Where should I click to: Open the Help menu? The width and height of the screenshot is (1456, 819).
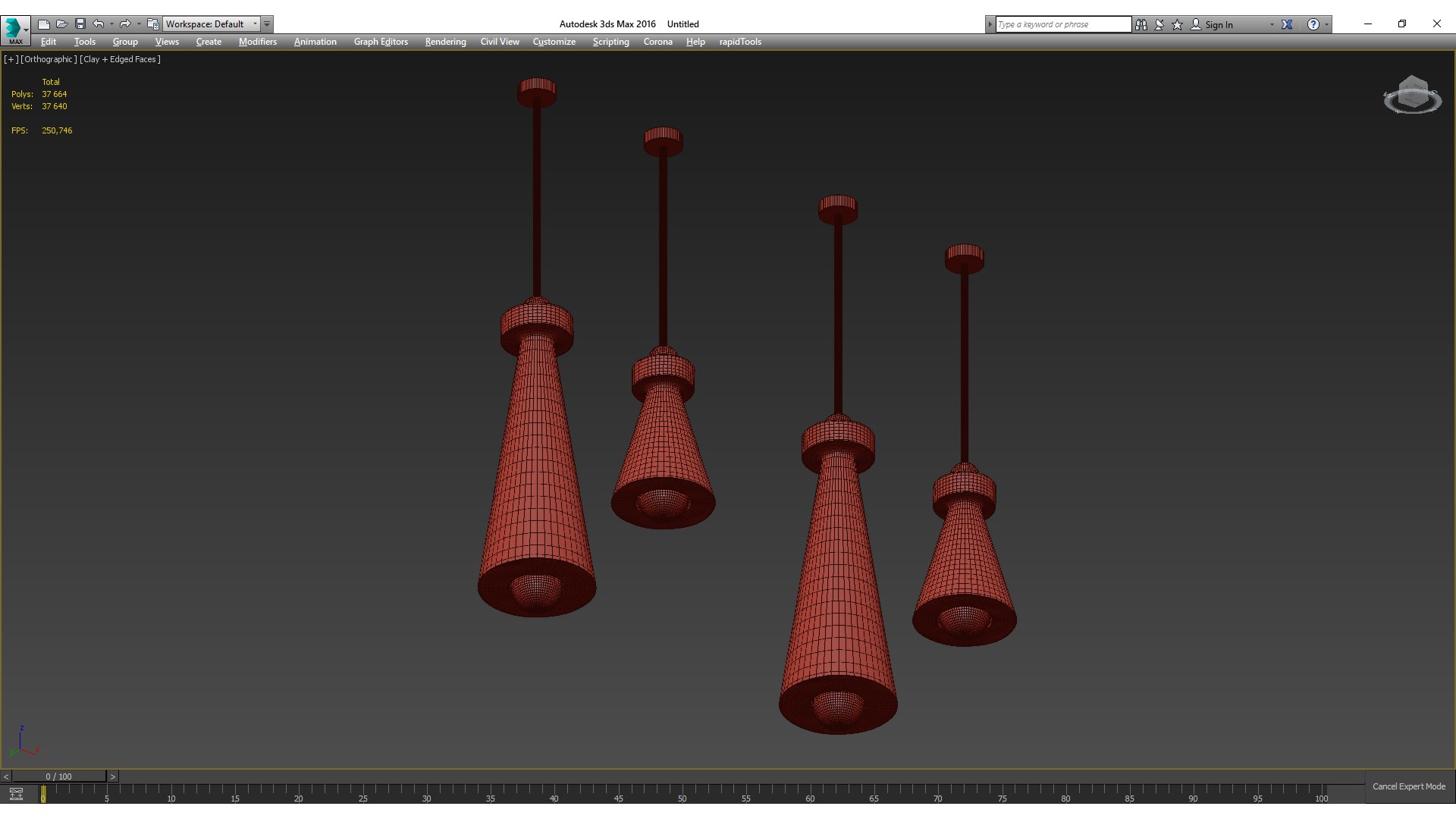[695, 42]
